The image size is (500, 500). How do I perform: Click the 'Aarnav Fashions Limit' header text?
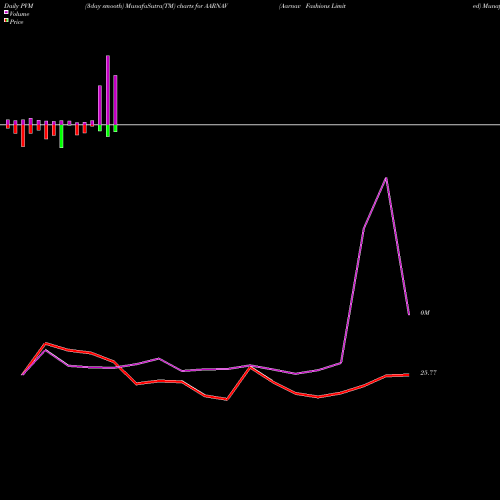pyautogui.click(x=312, y=6)
